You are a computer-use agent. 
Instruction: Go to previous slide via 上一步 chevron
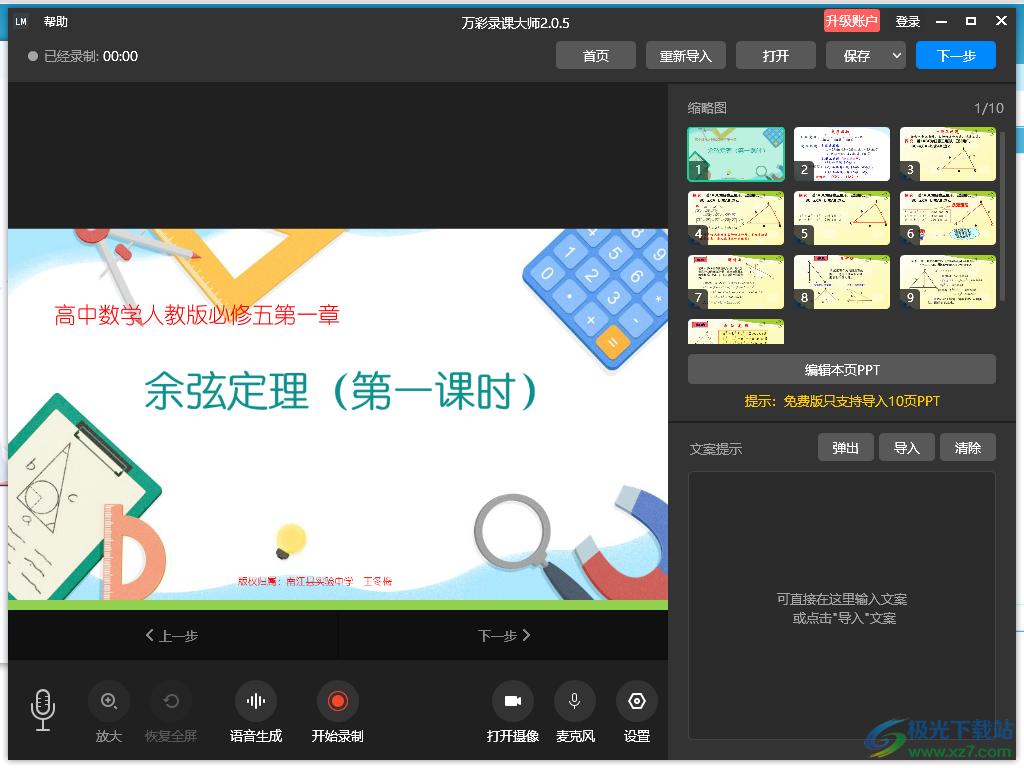[172, 635]
